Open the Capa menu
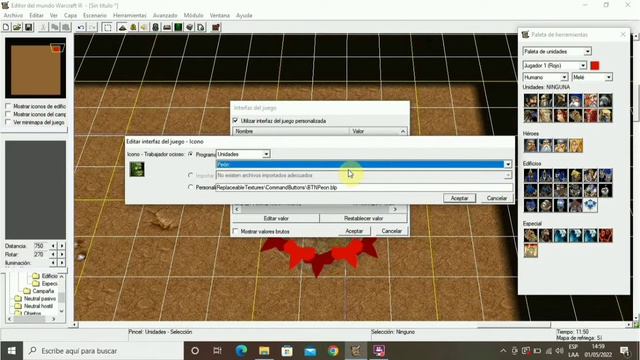This screenshot has width=640, height=360. (x=70, y=15)
